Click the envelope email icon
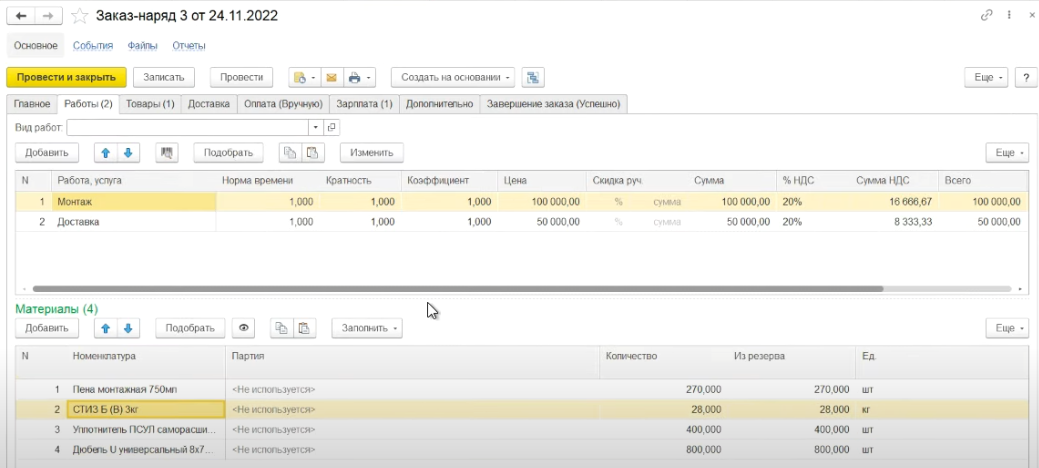 330,77
